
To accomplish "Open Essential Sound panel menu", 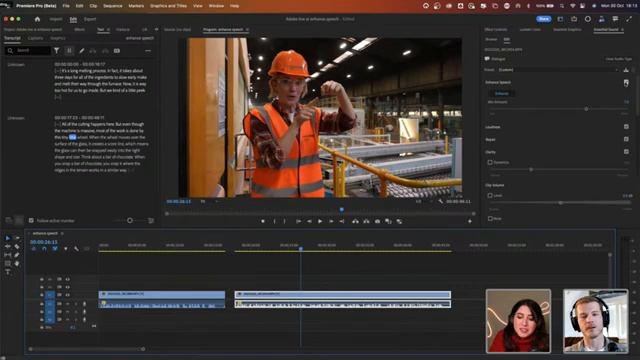I will tap(622, 30).
